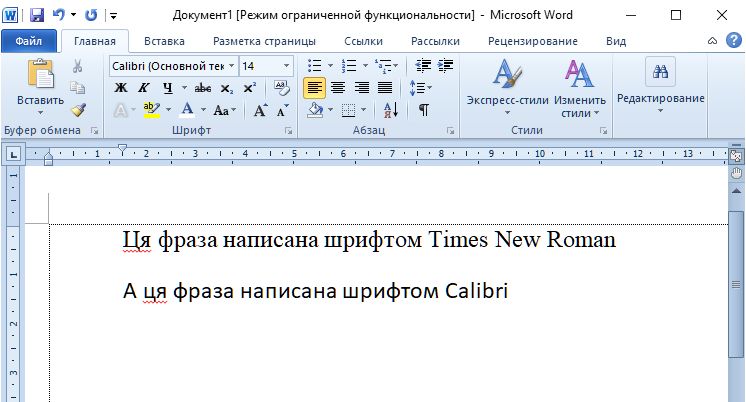Click the Cut scissors icon
This screenshot has height=402, width=746.
(x=78, y=66)
